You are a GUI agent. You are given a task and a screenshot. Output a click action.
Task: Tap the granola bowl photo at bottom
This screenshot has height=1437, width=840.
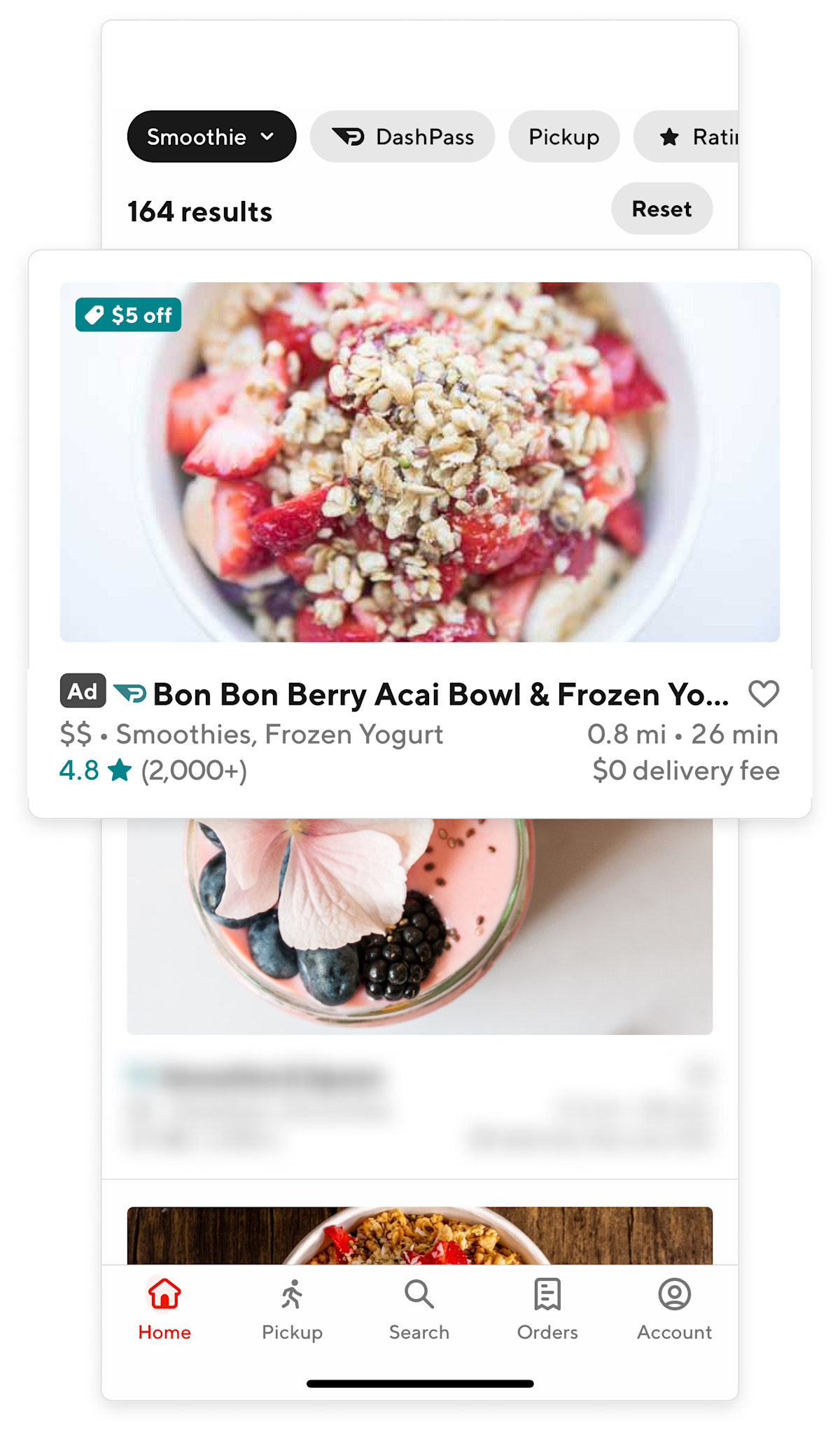(420, 1235)
